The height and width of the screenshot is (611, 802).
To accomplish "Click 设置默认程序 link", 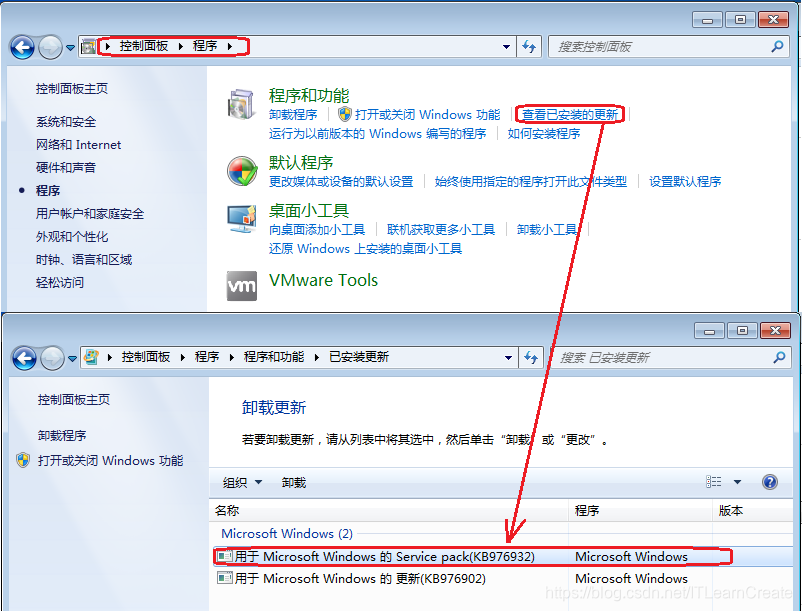I will pyautogui.click(x=685, y=182).
